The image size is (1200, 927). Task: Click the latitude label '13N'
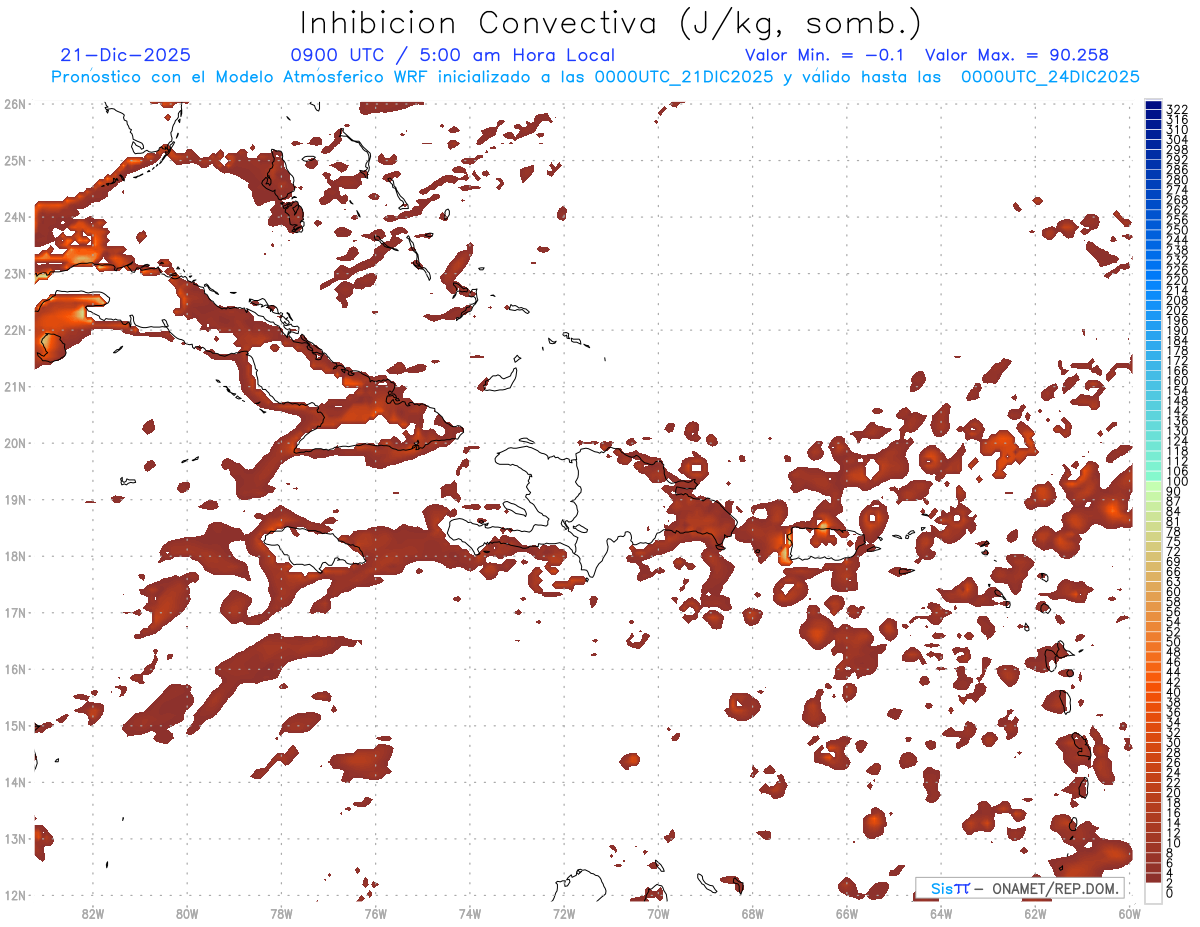point(15,838)
